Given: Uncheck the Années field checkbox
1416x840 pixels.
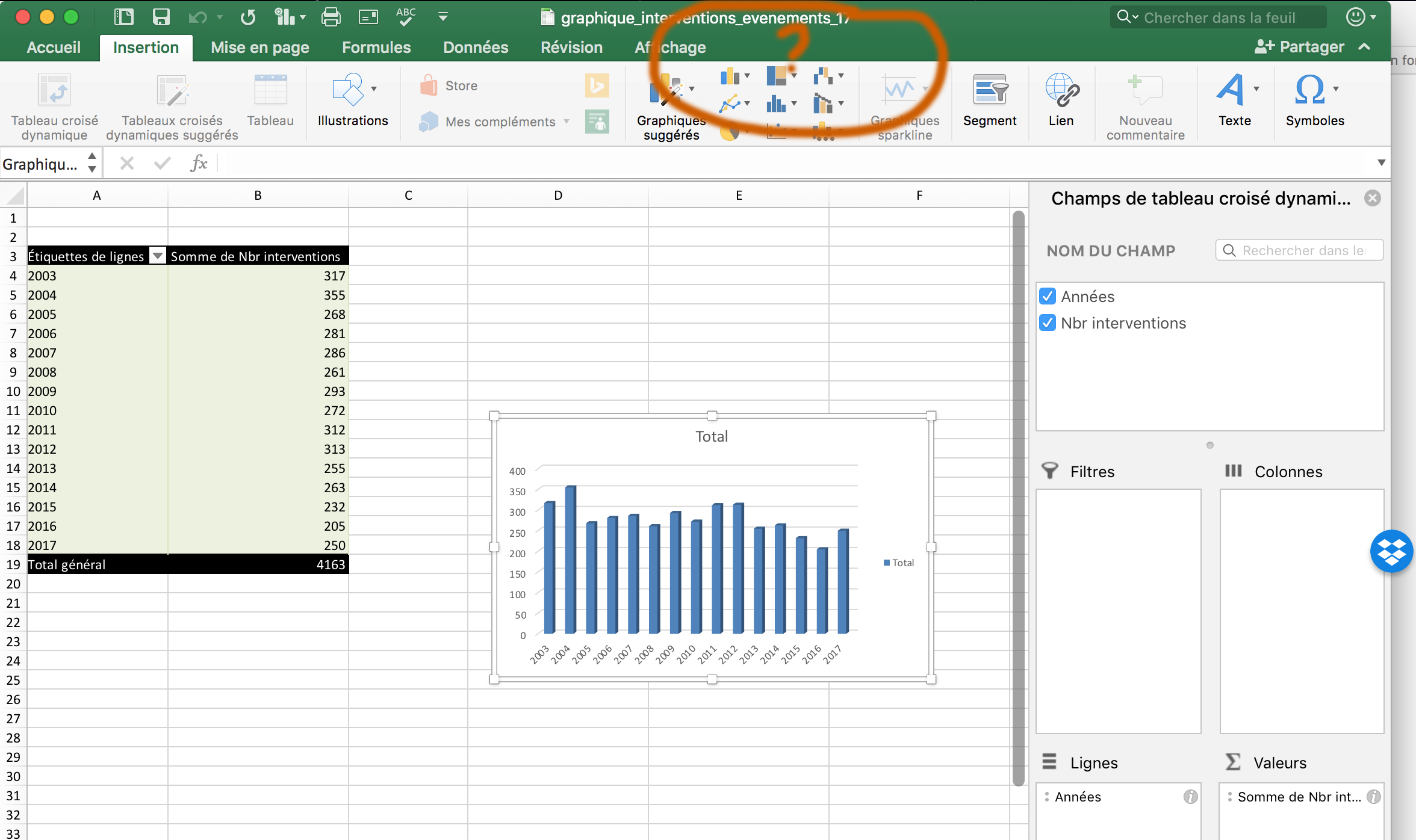Looking at the screenshot, I should (1048, 296).
